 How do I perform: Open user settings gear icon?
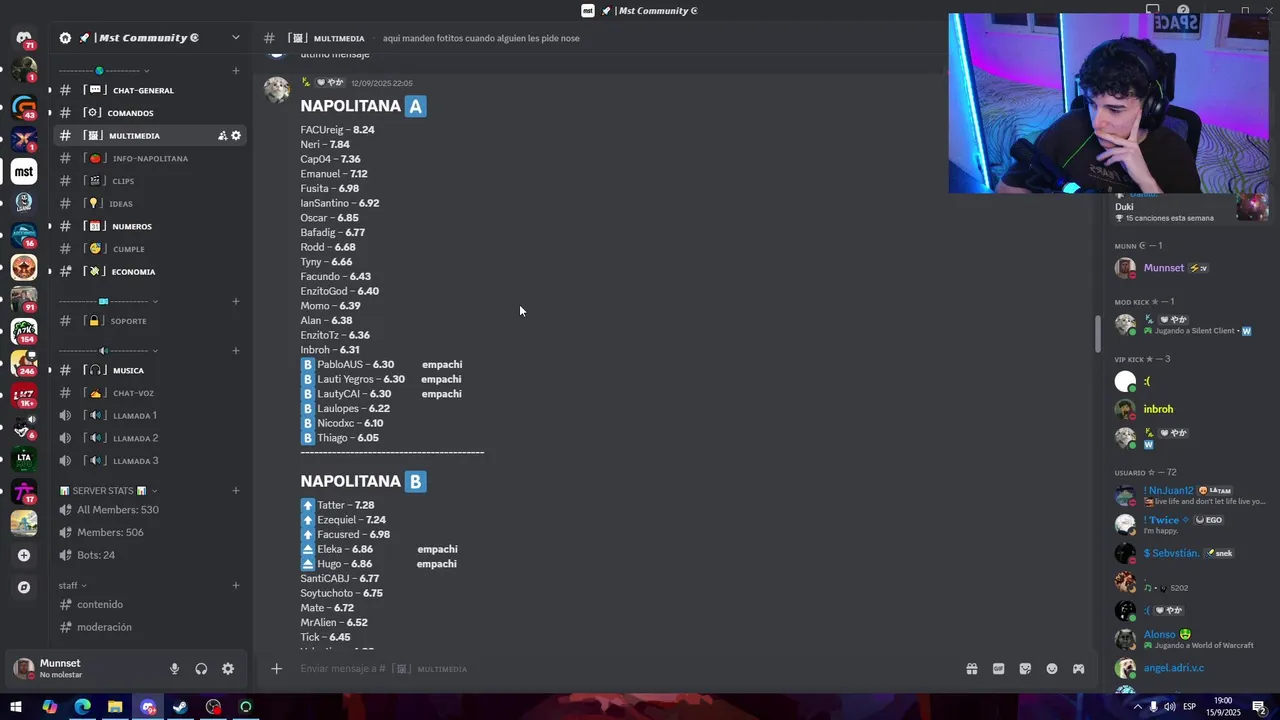coord(228,669)
